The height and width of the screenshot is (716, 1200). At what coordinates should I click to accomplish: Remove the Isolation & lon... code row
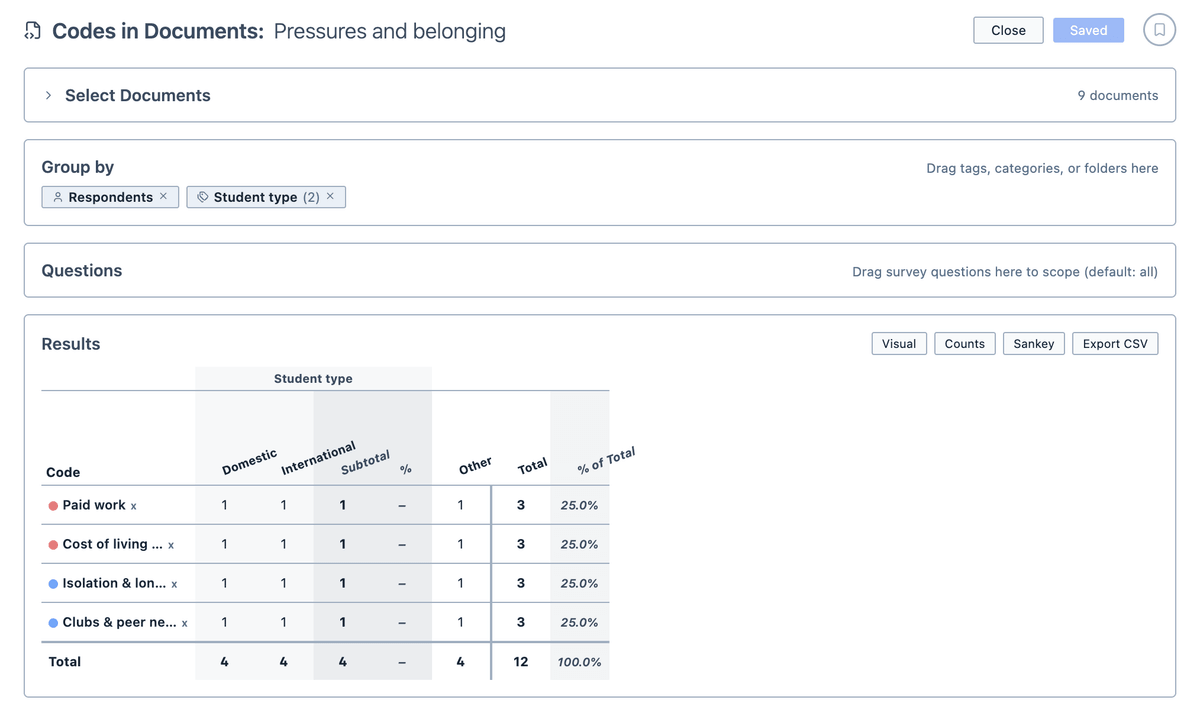pyautogui.click(x=174, y=584)
